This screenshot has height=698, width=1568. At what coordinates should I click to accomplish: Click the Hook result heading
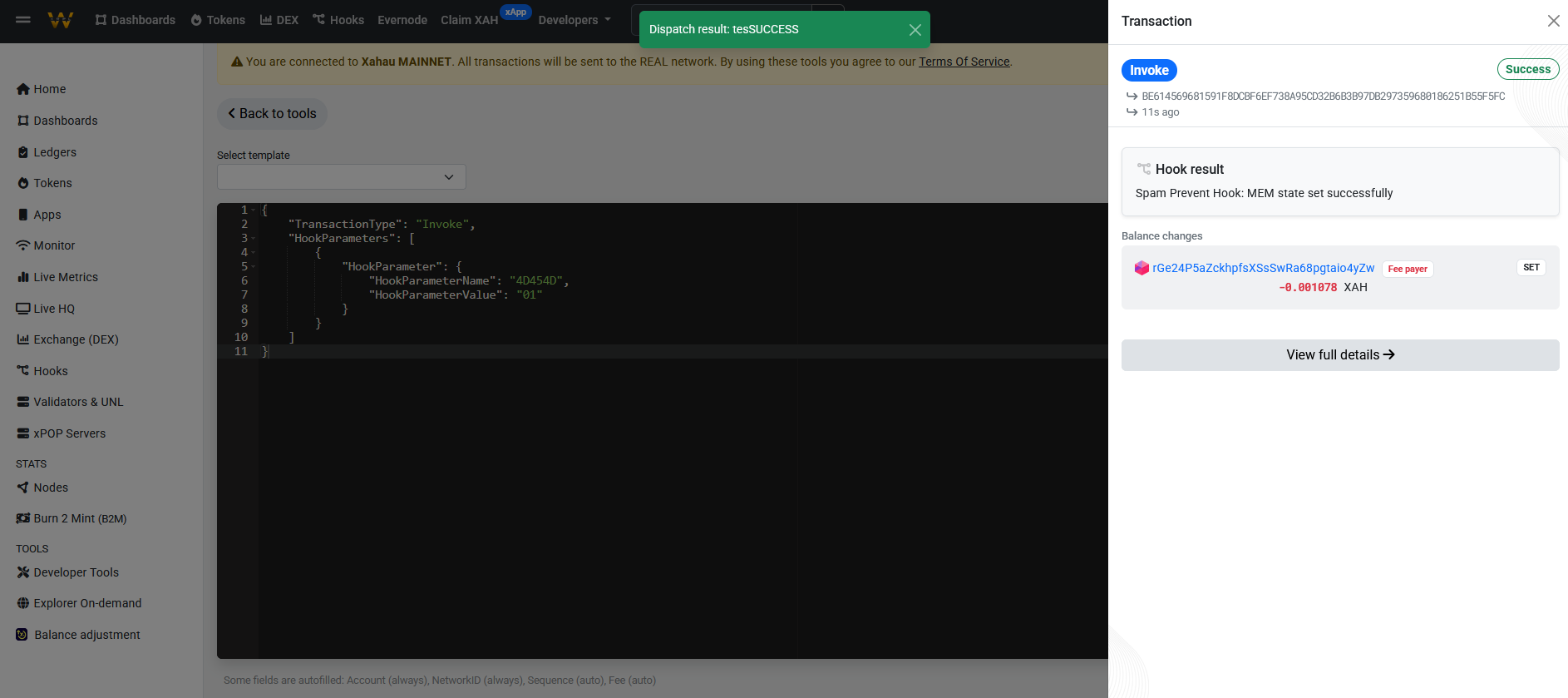click(x=1189, y=169)
